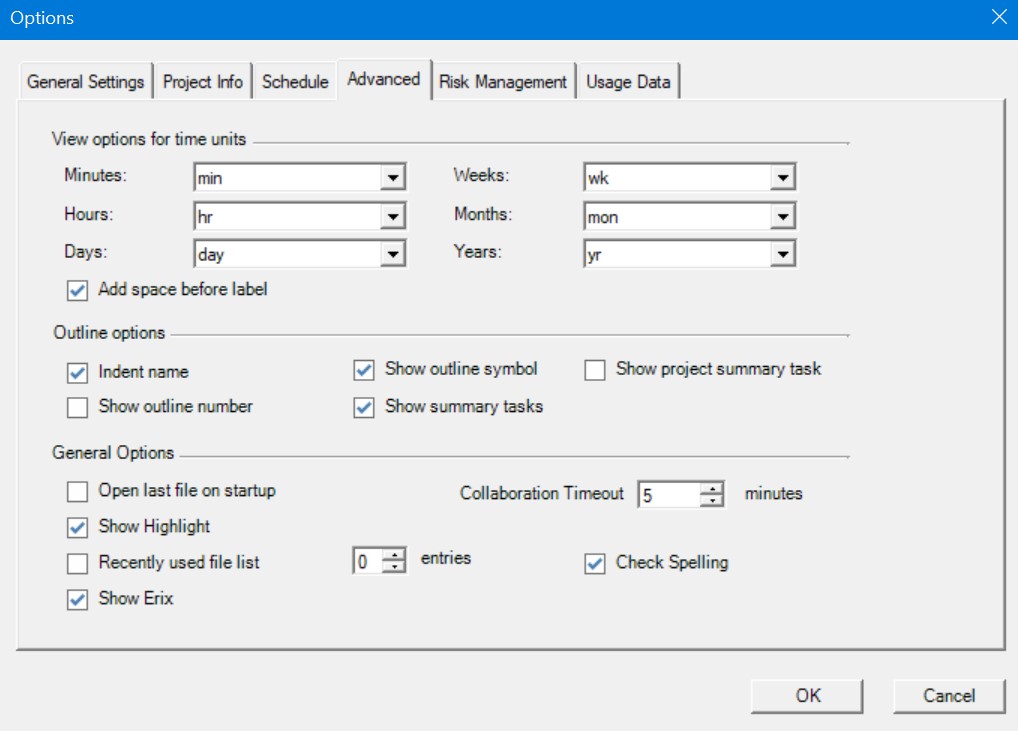Enable Show outline number
The width and height of the screenshot is (1018, 731).
[77, 408]
